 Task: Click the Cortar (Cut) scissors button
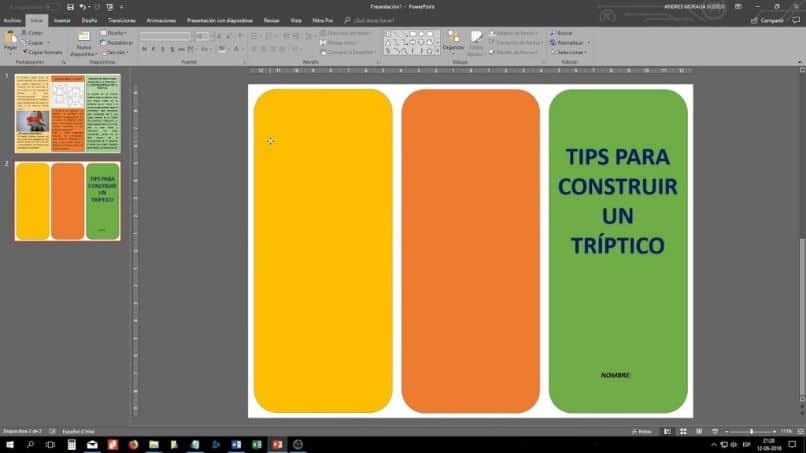[x=32, y=33]
